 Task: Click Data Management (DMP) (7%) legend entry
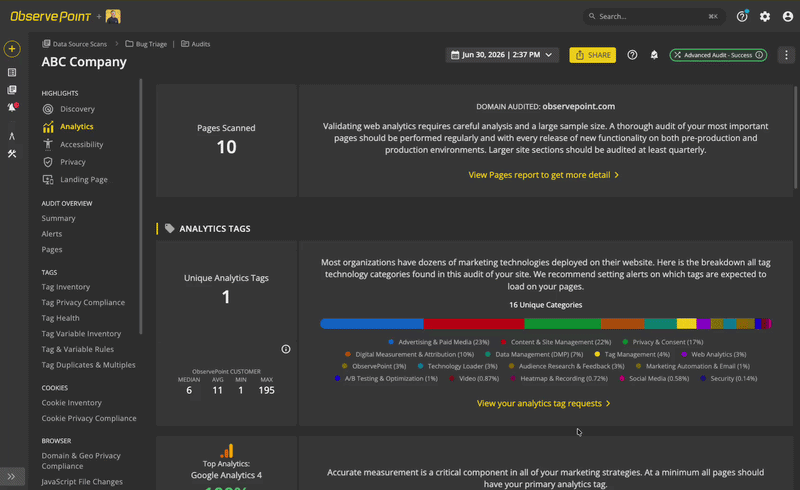534,354
